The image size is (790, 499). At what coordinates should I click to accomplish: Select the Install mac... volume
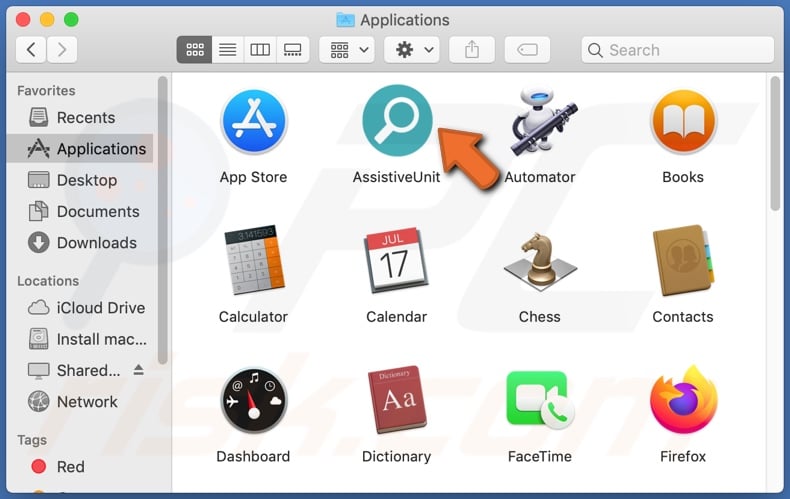(80, 339)
